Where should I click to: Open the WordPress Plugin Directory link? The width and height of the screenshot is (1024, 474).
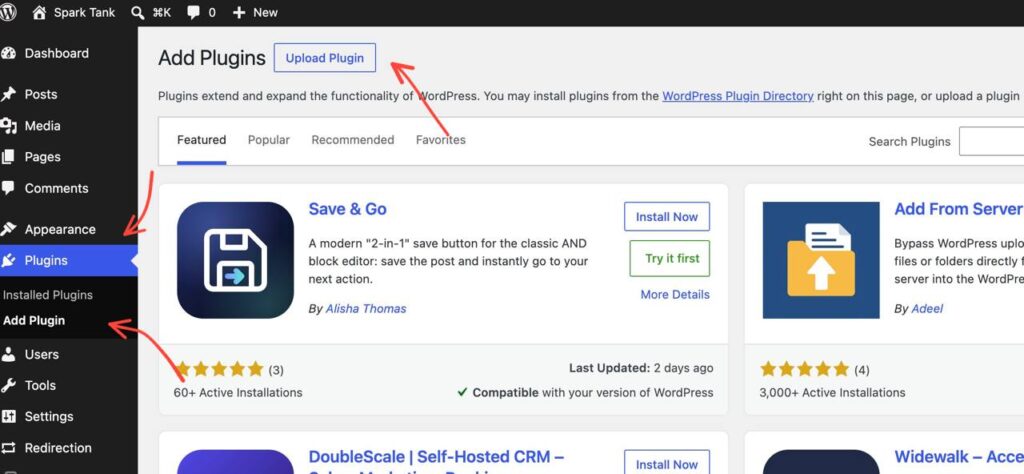tap(738, 96)
